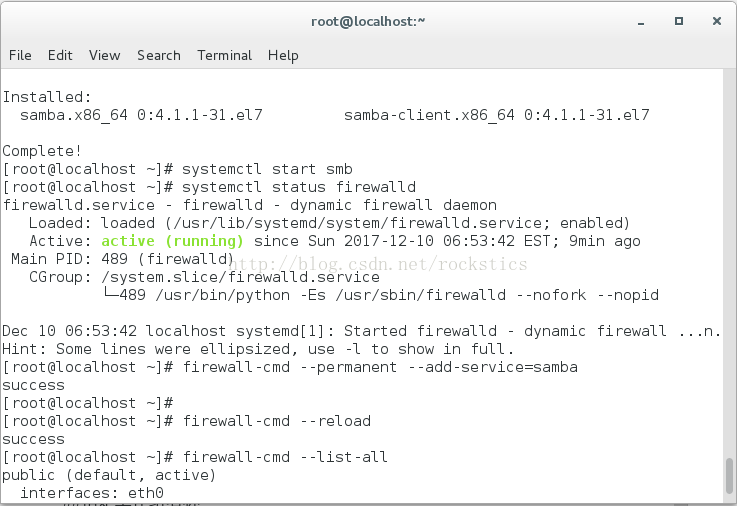This screenshot has width=737, height=506.
Task: Open the View menu
Action: click(105, 55)
